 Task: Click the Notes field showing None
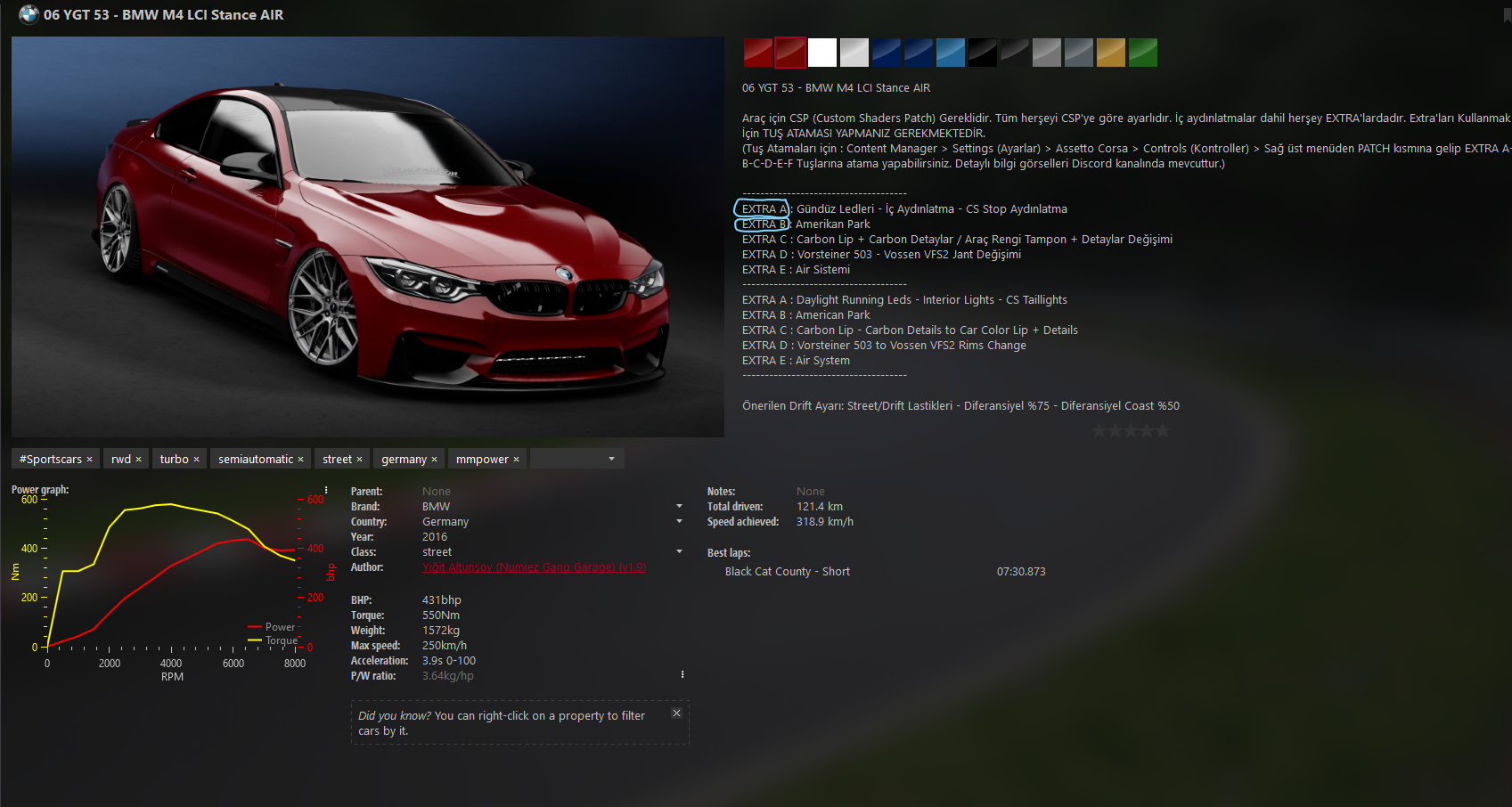811,492
